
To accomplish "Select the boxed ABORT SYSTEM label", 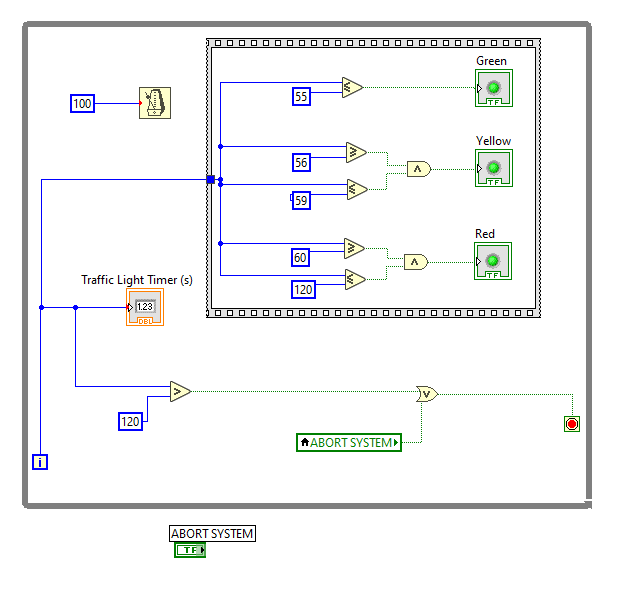I will tap(212, 534).
